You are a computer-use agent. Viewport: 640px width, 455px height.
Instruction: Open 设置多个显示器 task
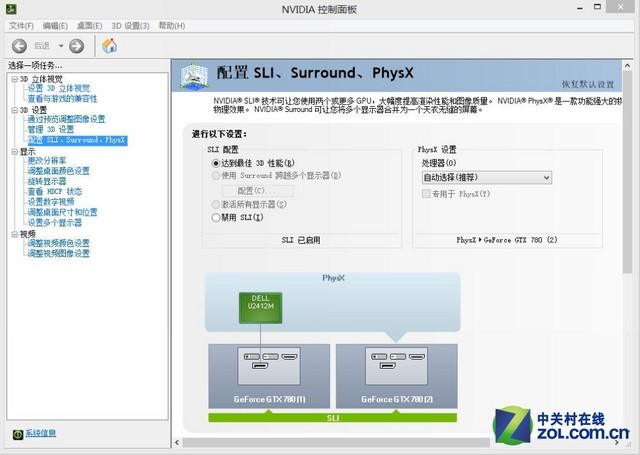[55, 222]
